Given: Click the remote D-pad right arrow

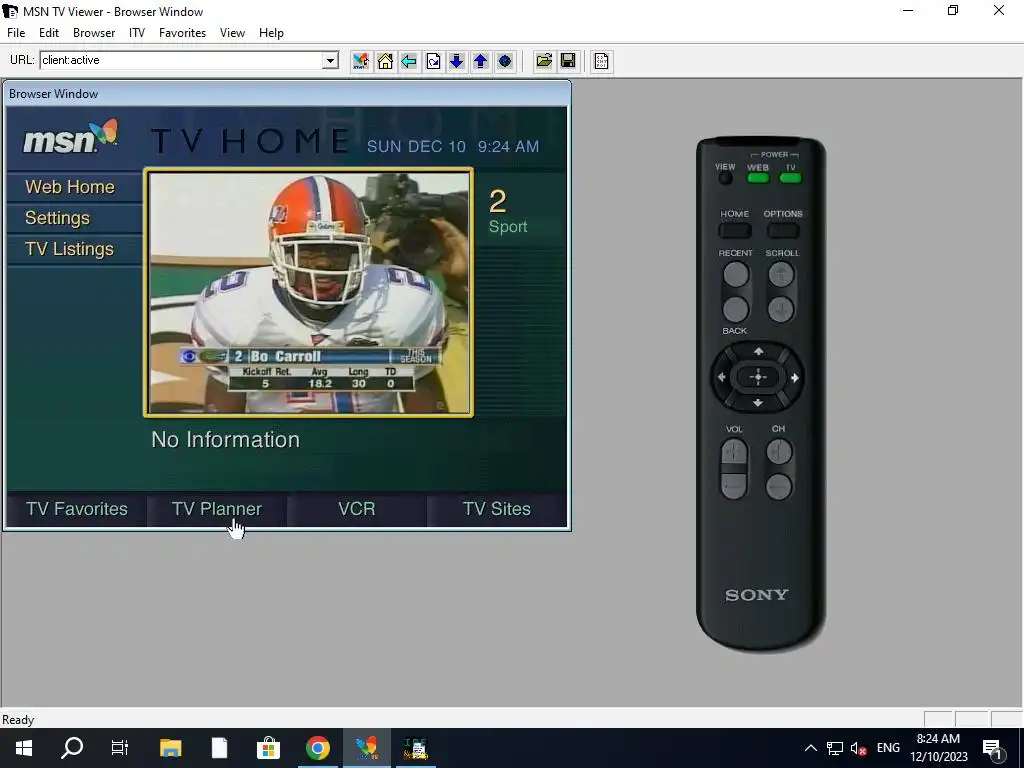Looking at the screenshot, I should [x=795, y=377].
